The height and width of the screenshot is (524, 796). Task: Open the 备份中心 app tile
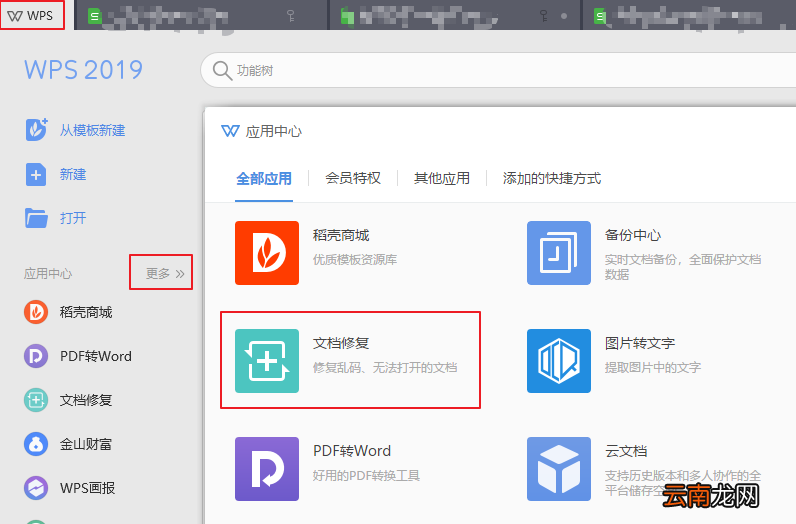click(x=645, y=253)
